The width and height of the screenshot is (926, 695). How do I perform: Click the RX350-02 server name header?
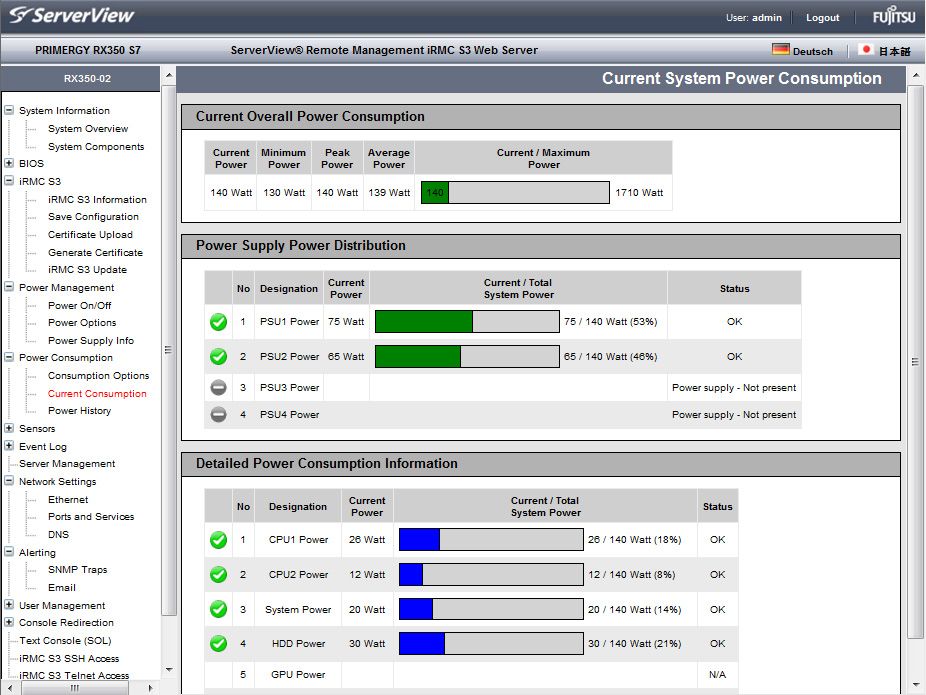tap(87, 79)
